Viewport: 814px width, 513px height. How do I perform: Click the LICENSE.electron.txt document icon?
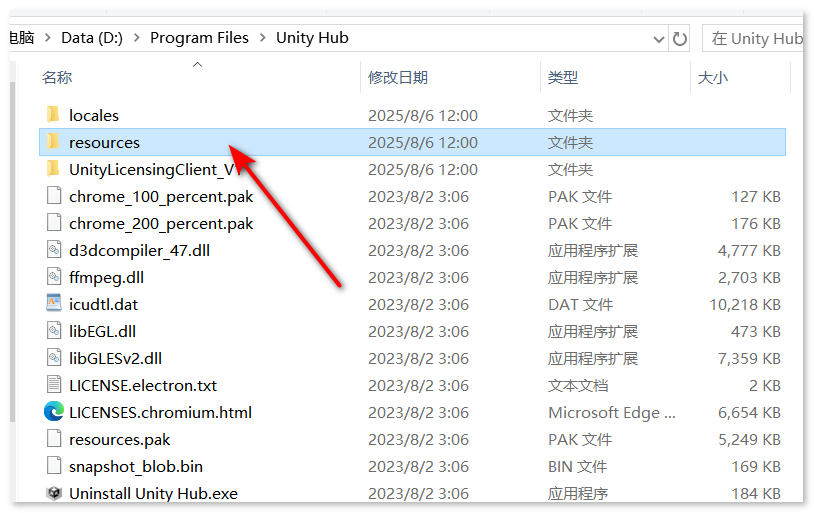coord(54,385)
